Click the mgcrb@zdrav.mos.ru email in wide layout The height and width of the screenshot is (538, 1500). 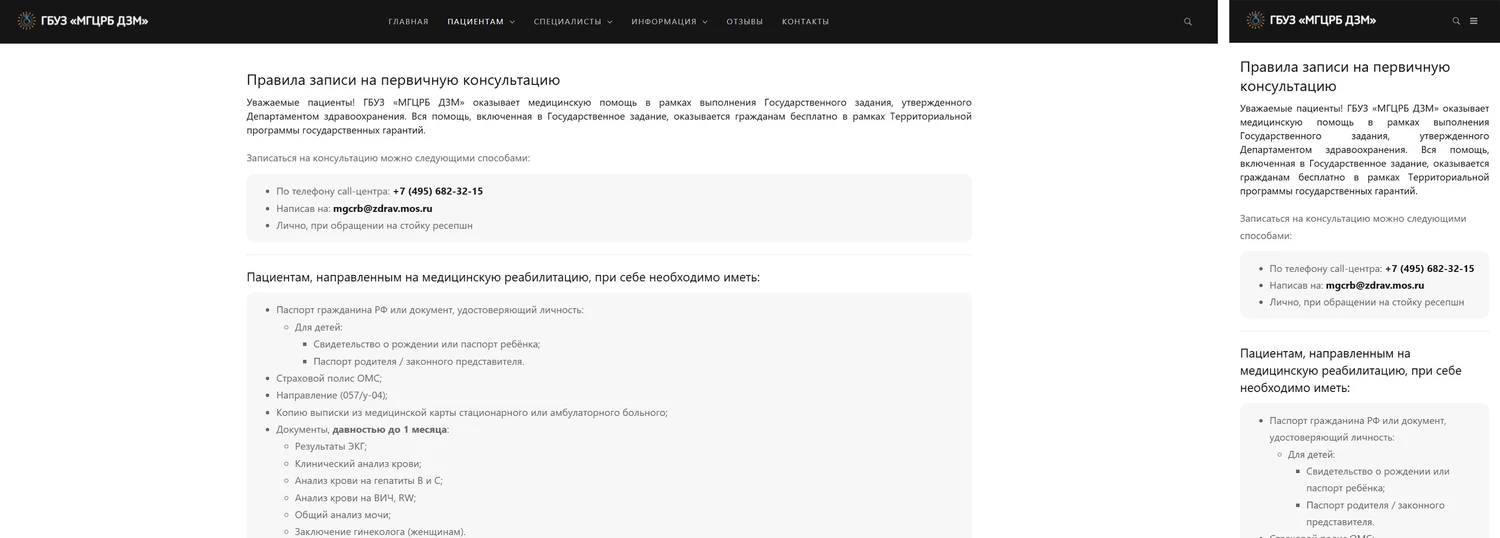(x=382, y=209)
